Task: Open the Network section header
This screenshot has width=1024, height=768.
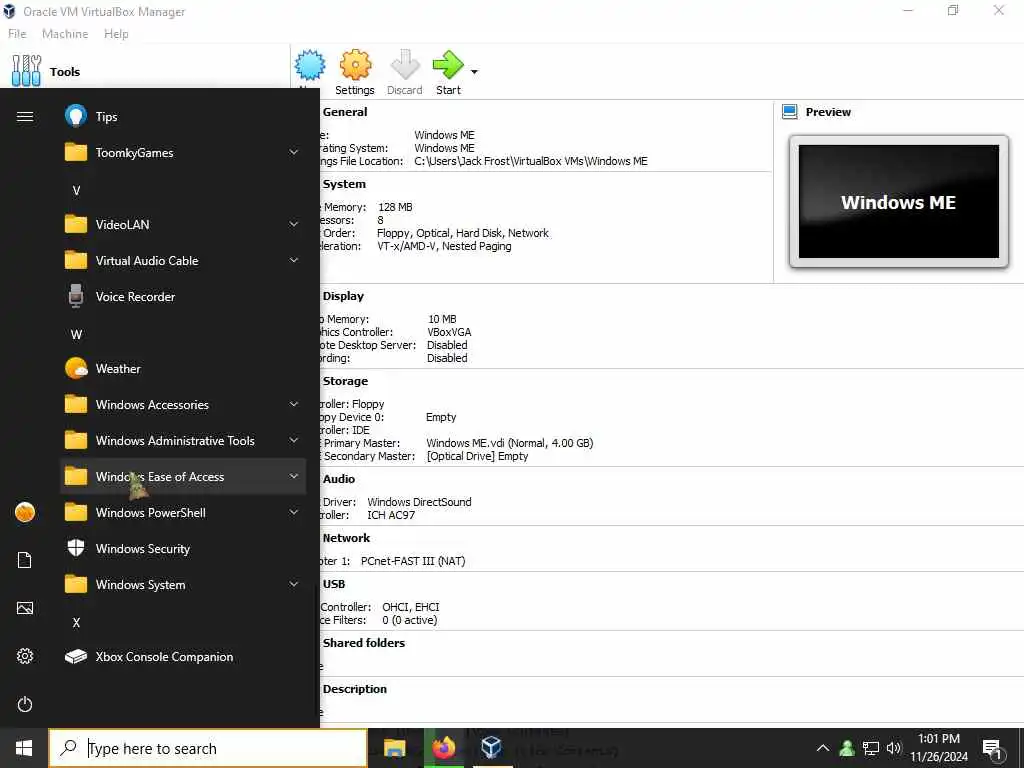Action: point(346,537)
